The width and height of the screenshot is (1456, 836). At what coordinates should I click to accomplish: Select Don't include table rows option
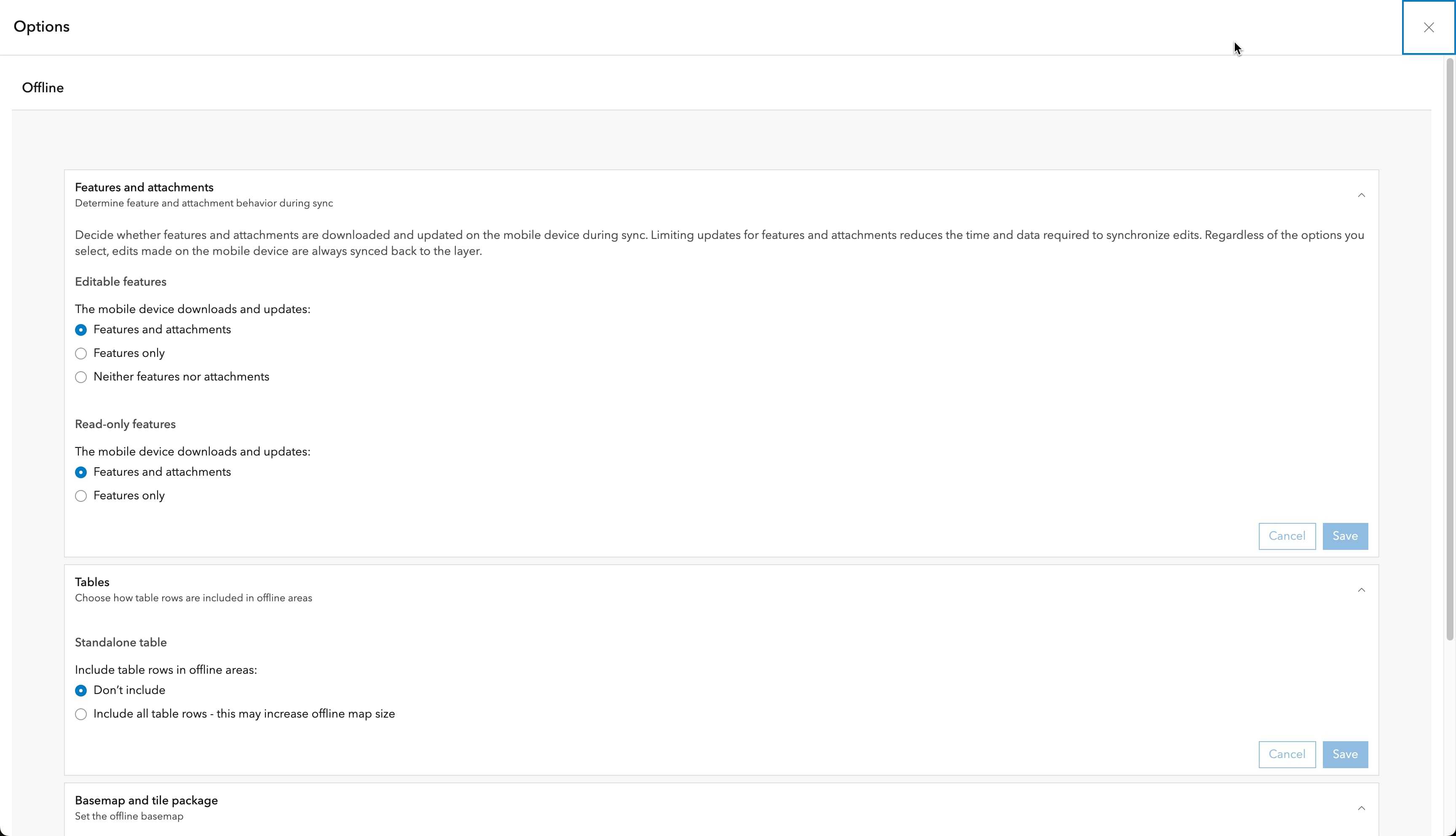(x=81, y=691)
